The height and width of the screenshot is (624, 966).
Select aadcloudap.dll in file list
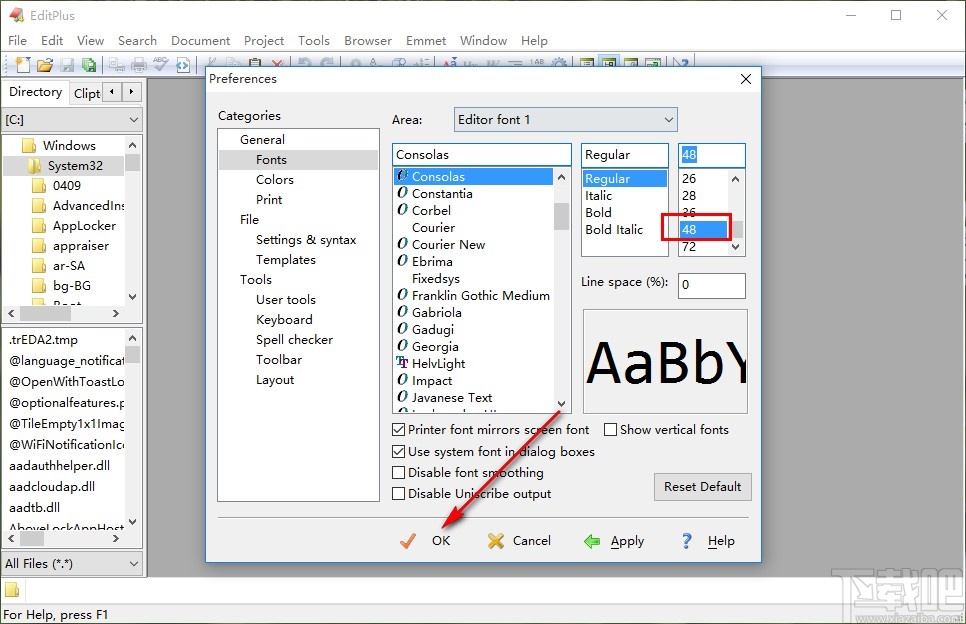coord(52,487)
